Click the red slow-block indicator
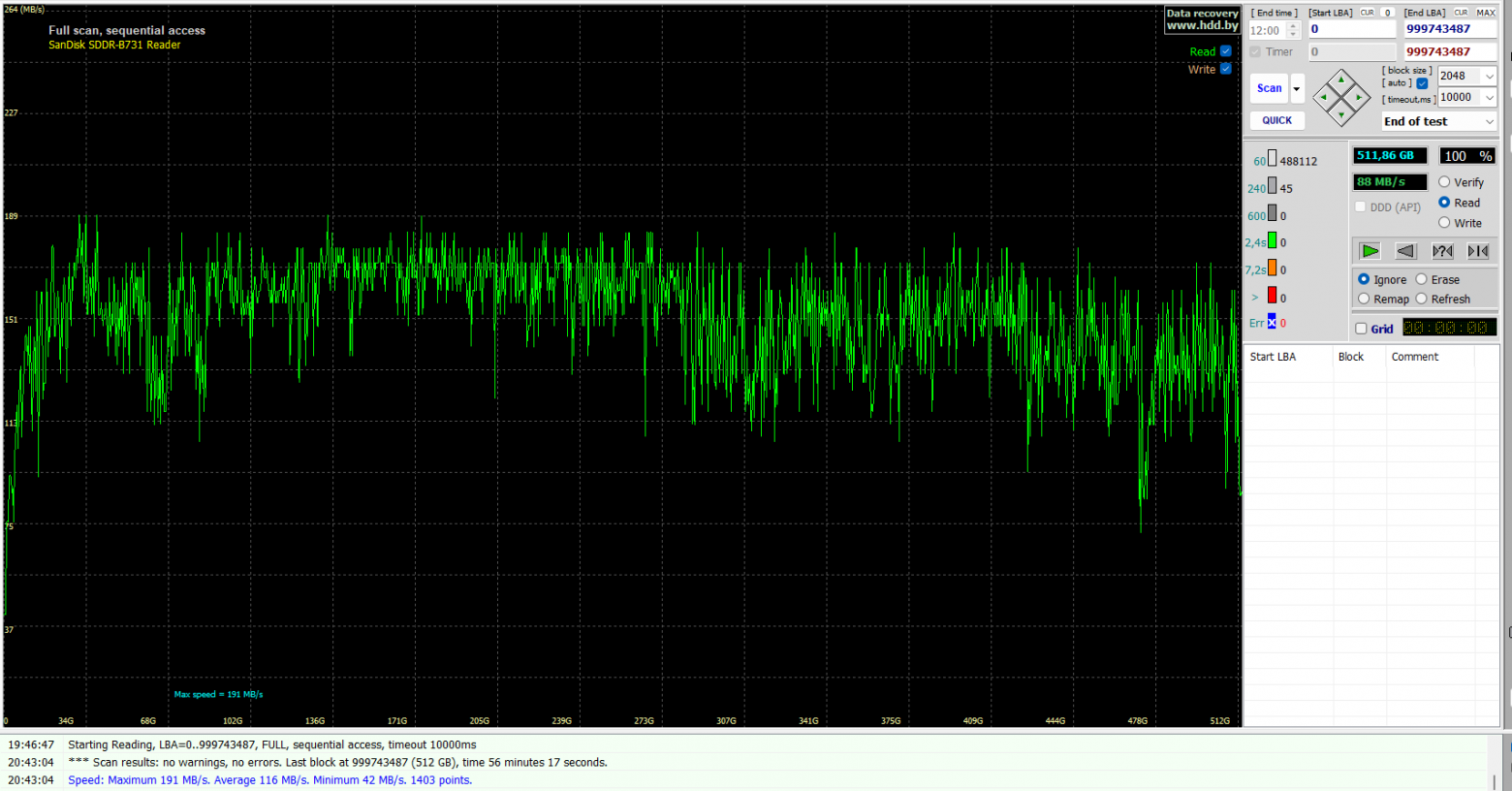The image size is (1512, 791). pos(1272,297)
